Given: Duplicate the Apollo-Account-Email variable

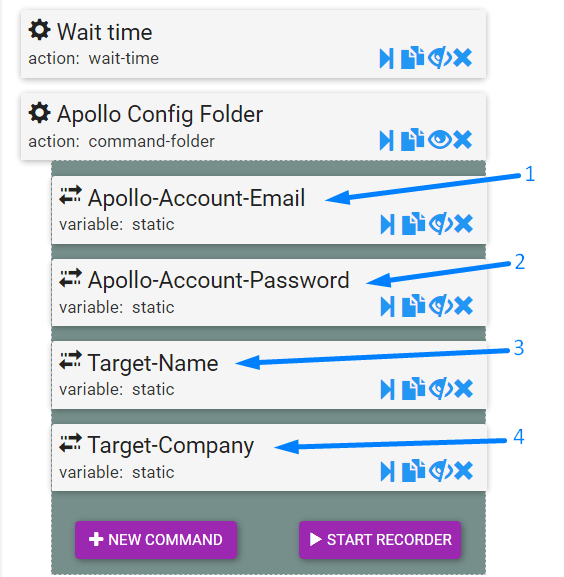Looking at the screenshot, I should tap(413, 223).
